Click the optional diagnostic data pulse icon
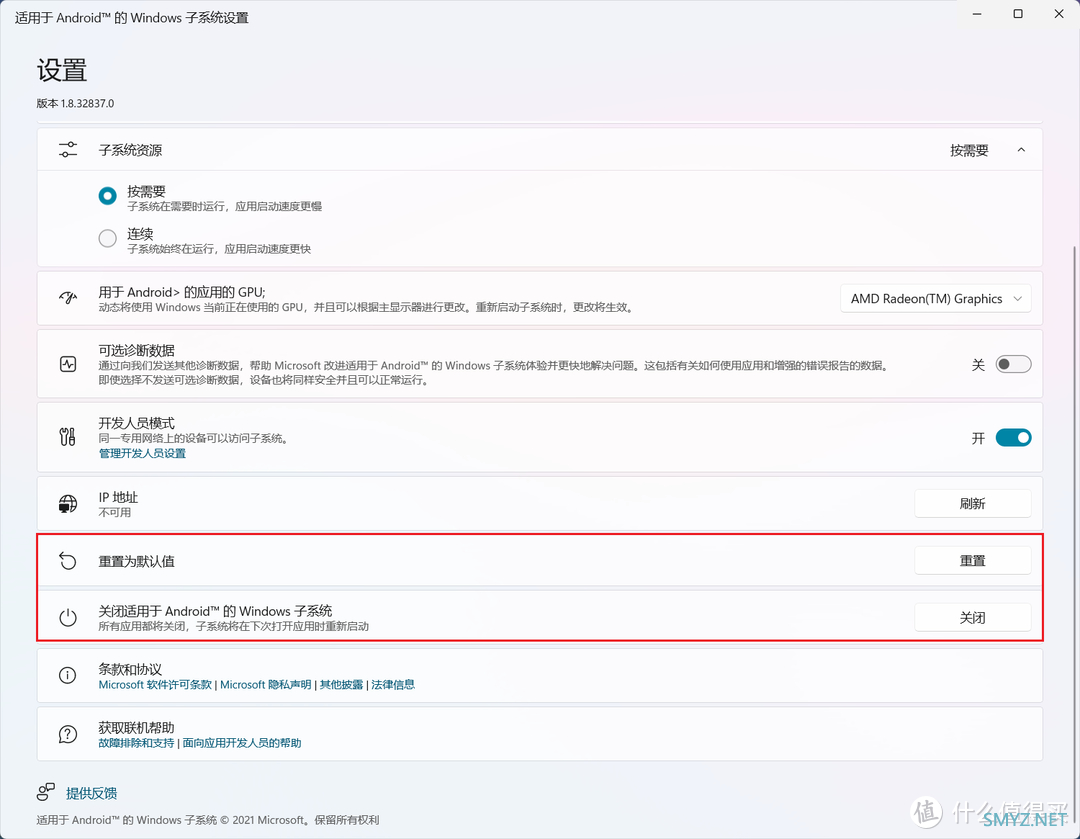This screenshot has height=839, width=1080. [68, 364]
